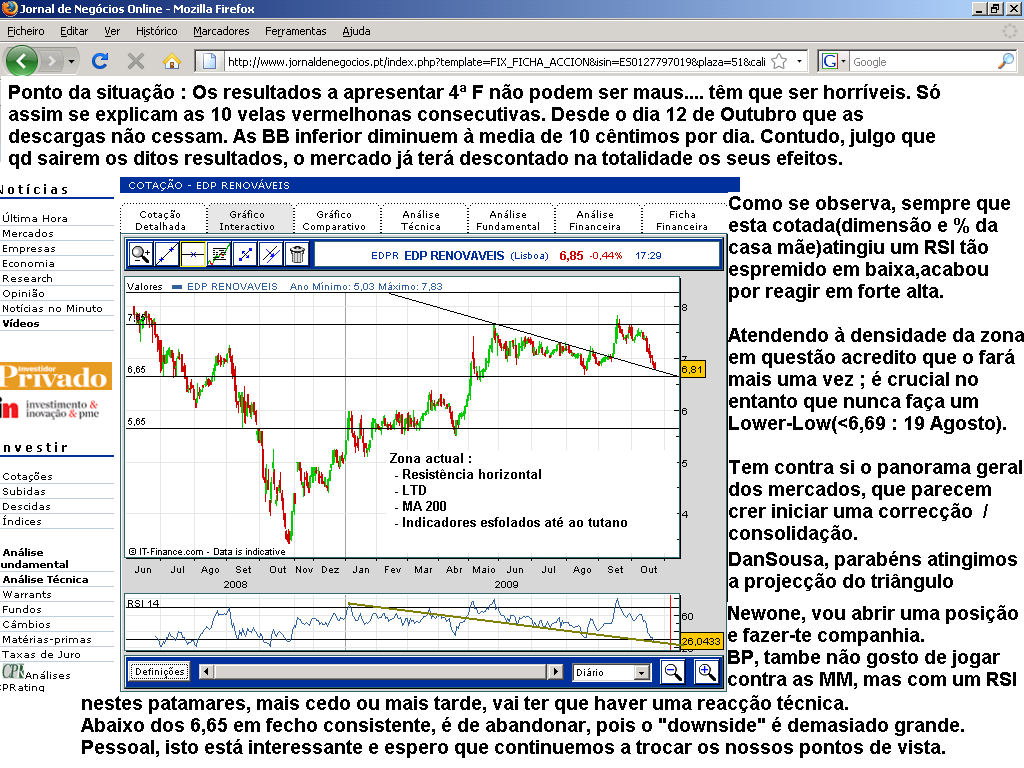Click the Stop loading X icon

136,61
